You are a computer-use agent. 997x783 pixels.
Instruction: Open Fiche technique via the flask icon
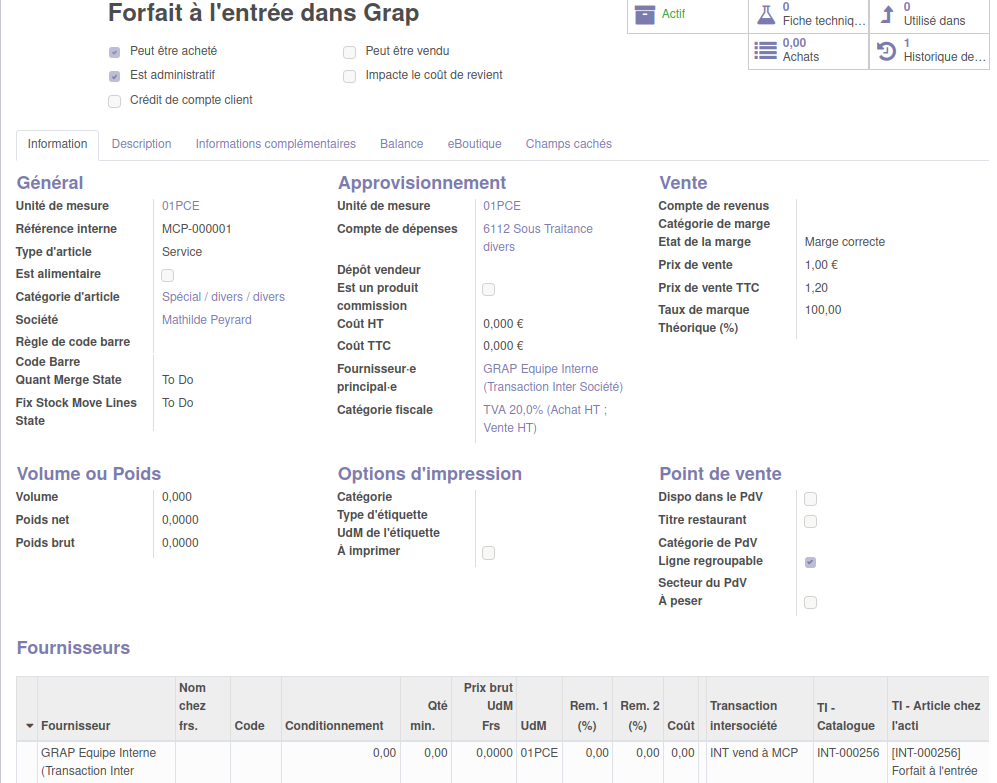[x=766, y=15]
